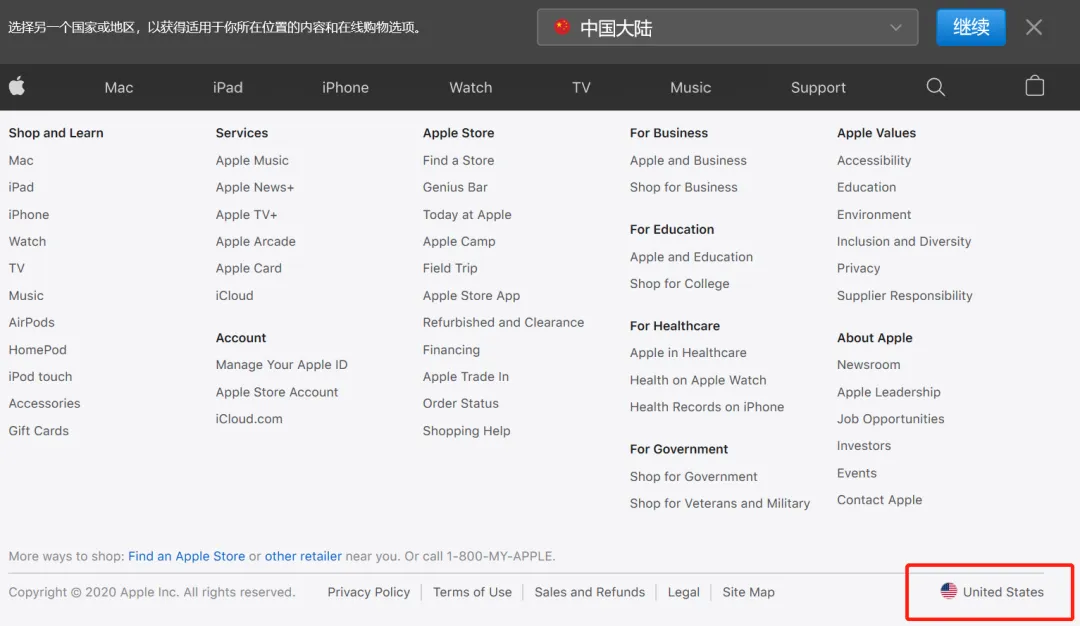Image resolution: width=1080 pixels, height=626 pixels.
Task: Select Music in the top navigation
Action: tap(690, 87)
